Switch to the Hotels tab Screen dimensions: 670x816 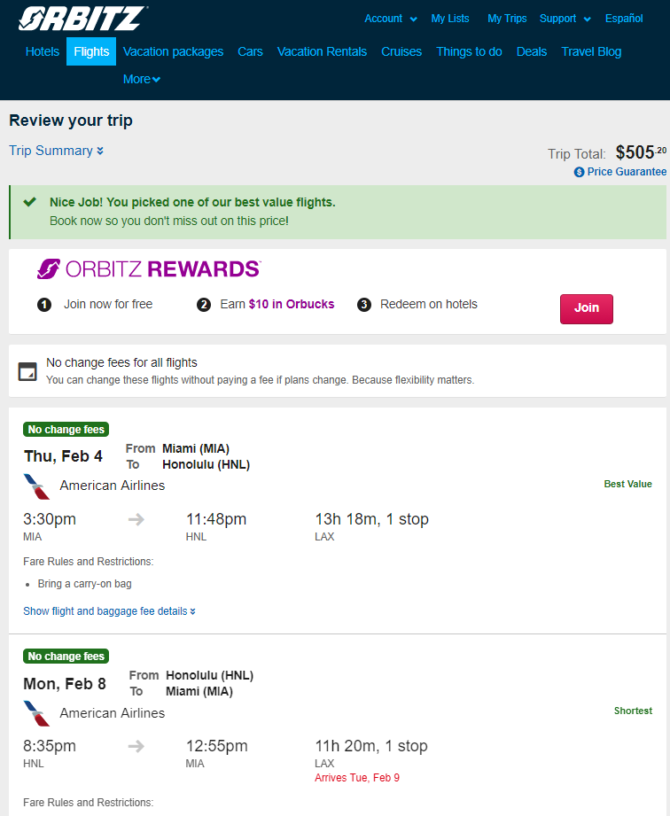click(x=42, y=52)
